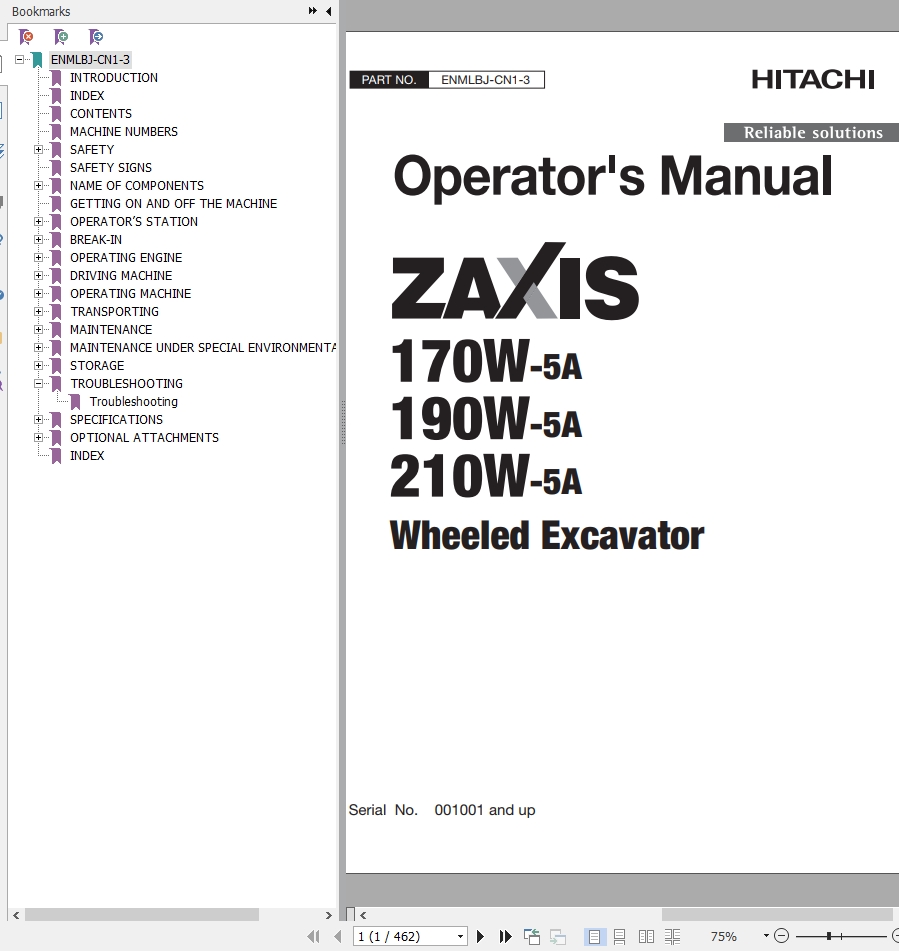The image size is (899, 951).
Task: Click the ENMLBJ-CN1-3 part number text on page
Action: [x=485, y=80]
